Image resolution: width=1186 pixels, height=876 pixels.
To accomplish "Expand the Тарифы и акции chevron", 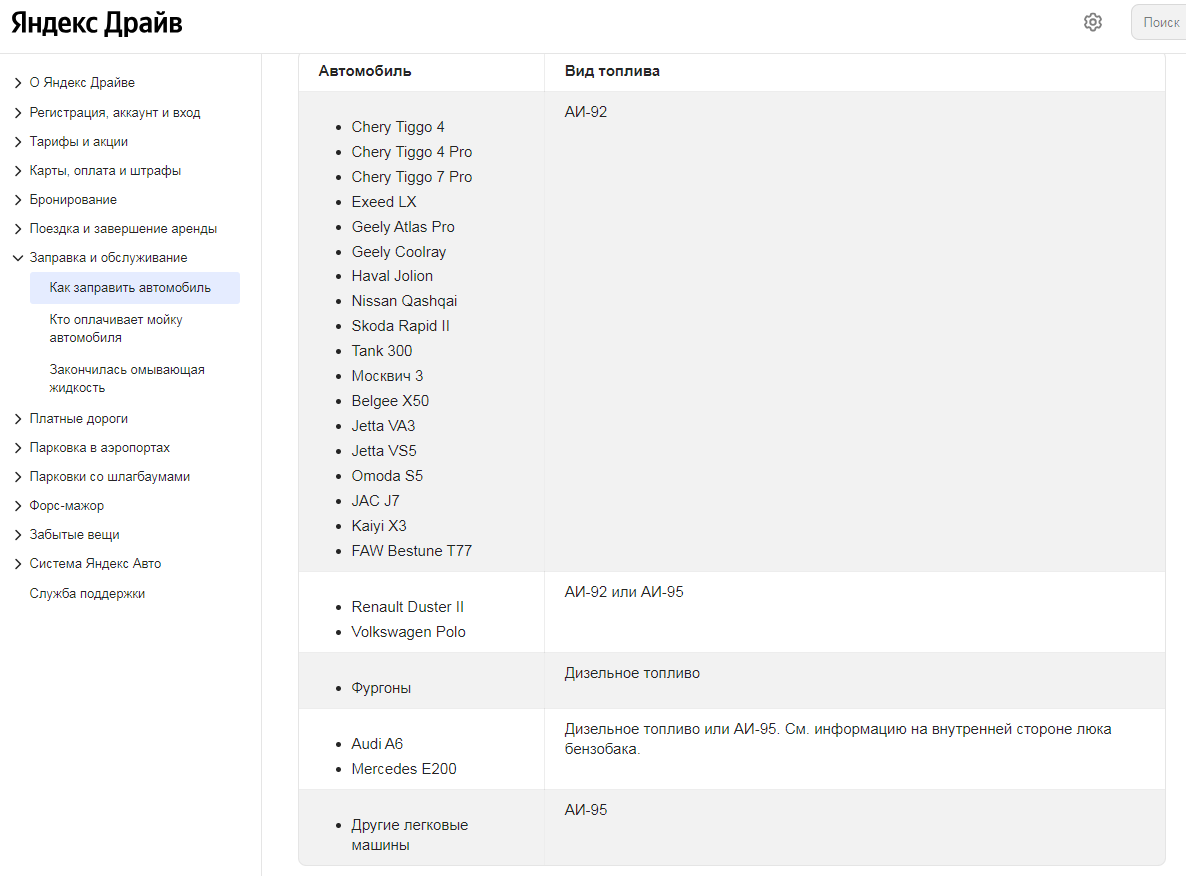I will 18,141.
